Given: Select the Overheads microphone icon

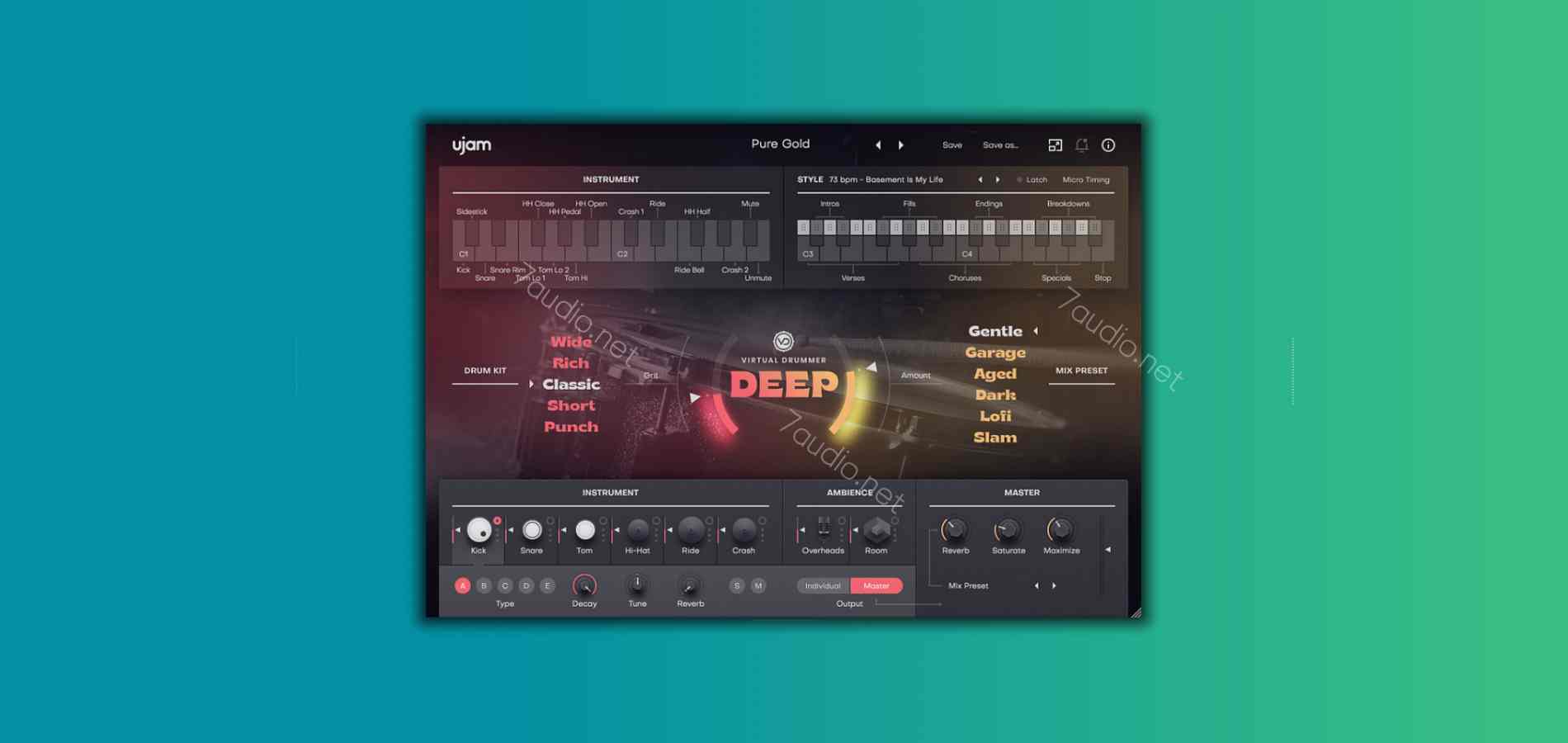Looking at the screenshot, I should [x=824, y=528].
